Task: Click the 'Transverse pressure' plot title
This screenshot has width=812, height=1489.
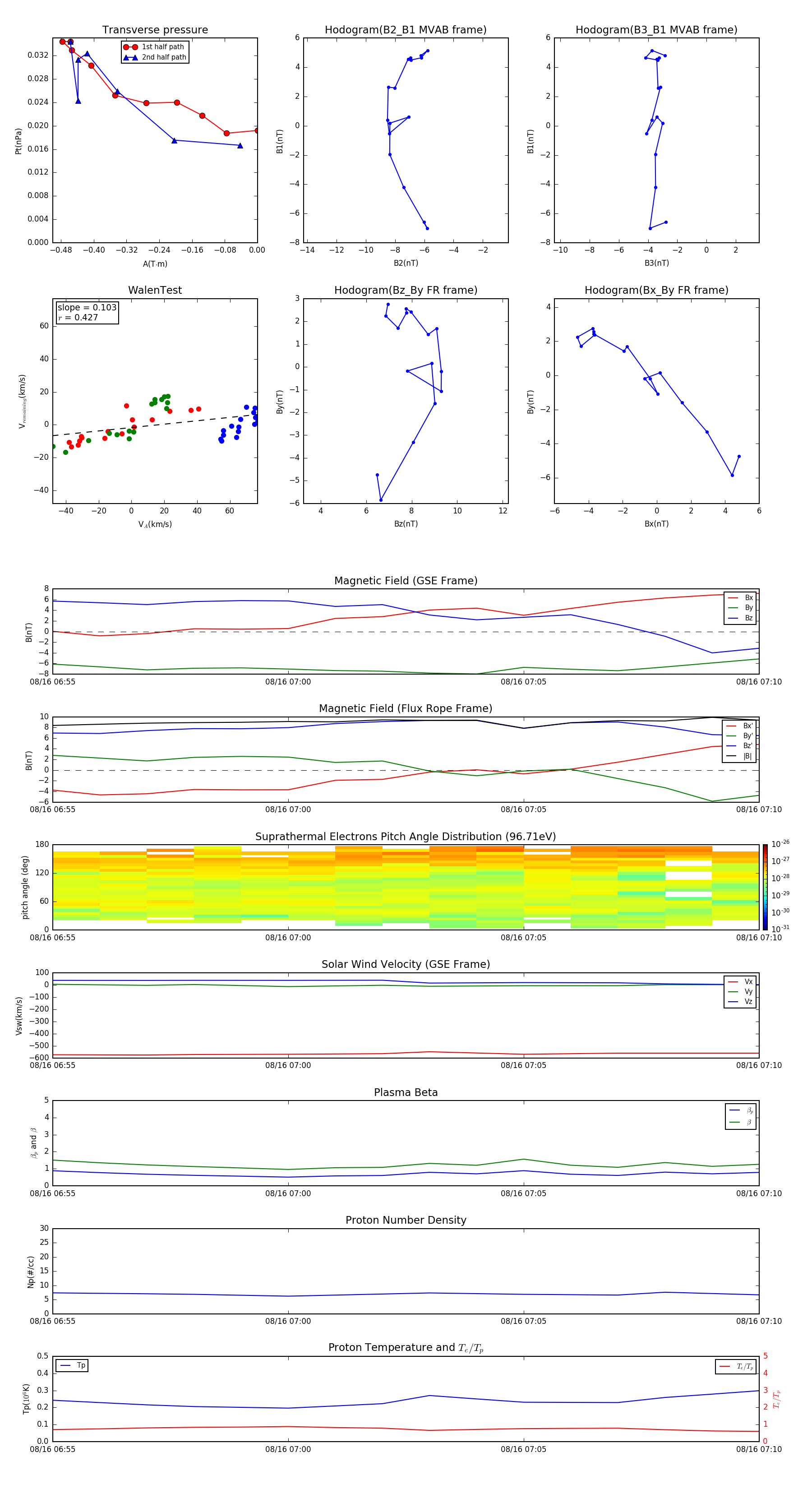Action: tap(155, 30)
